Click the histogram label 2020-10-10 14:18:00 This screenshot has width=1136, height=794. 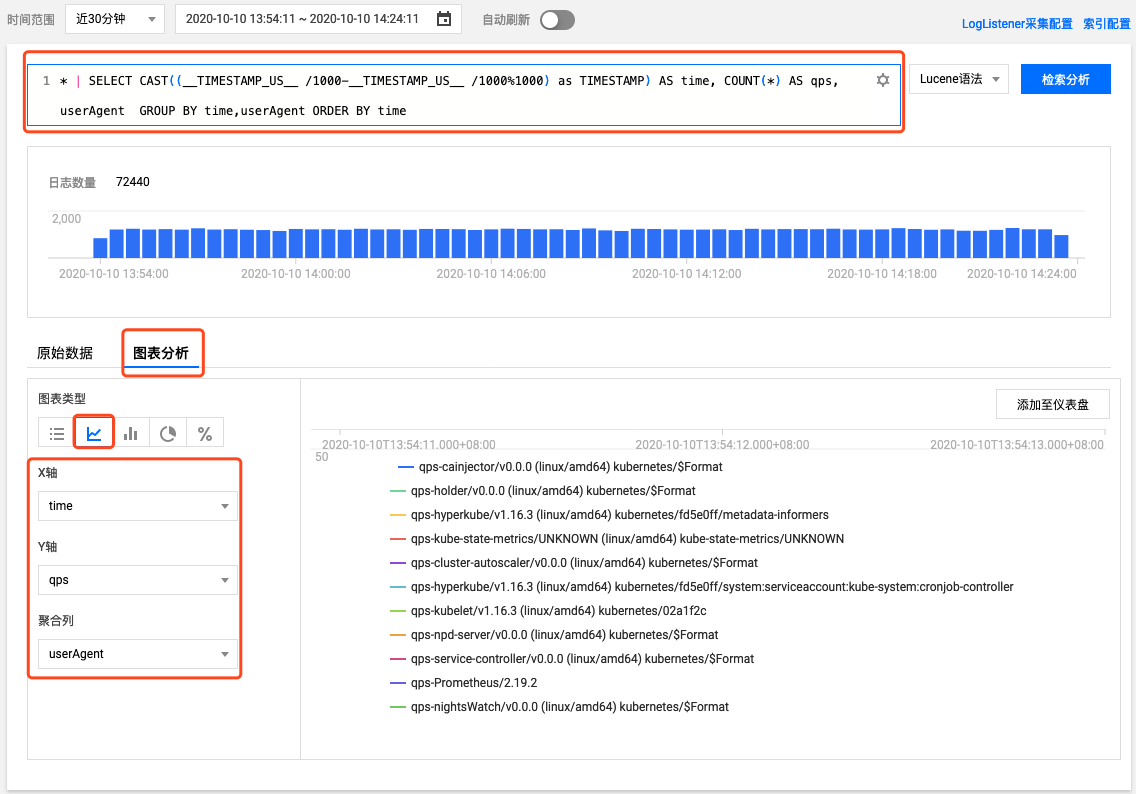[x=882, y=274]
